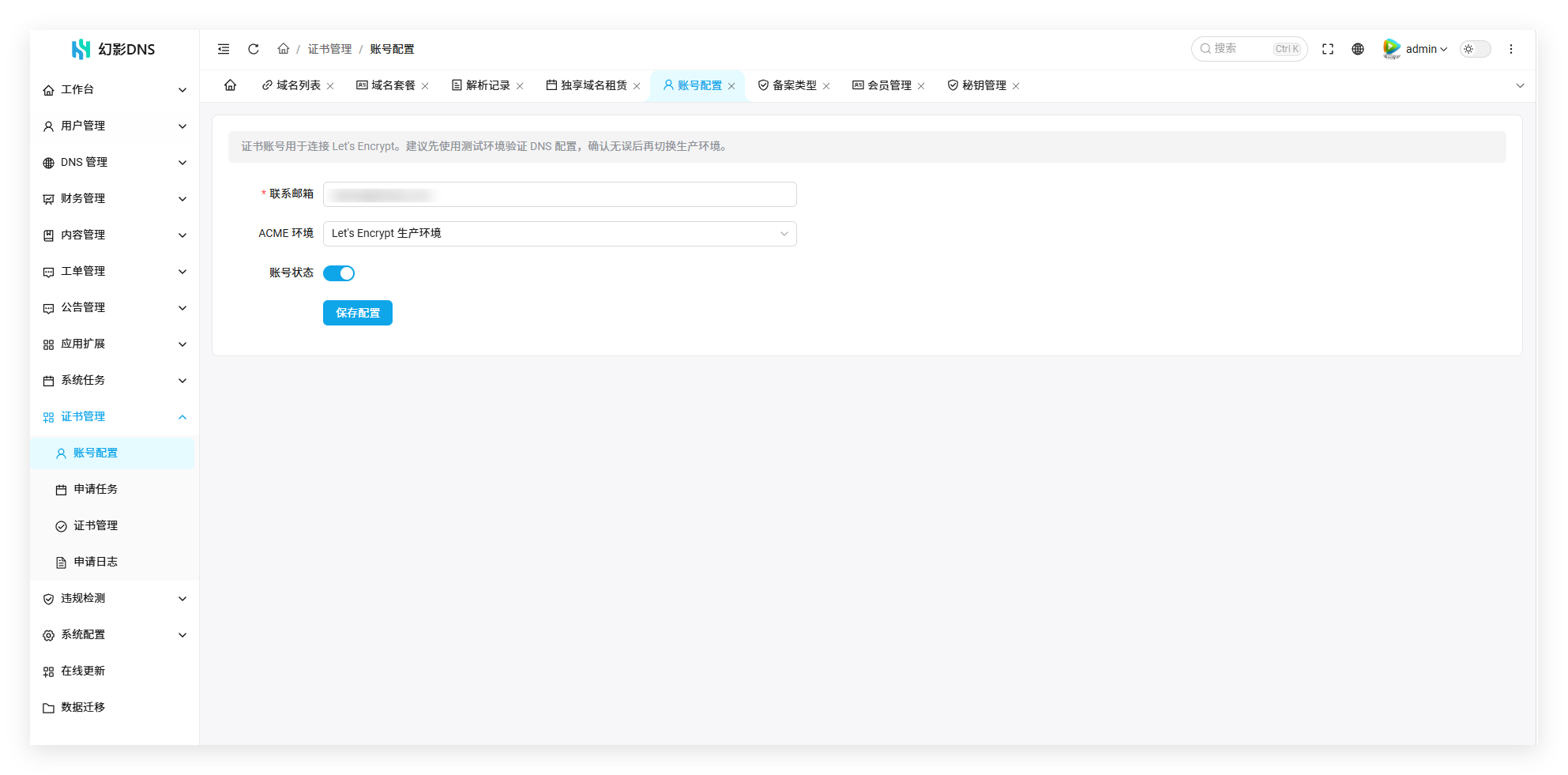
Task: Collapse the 证书管理 sidebar section
Action: click(x=115, y=417)
